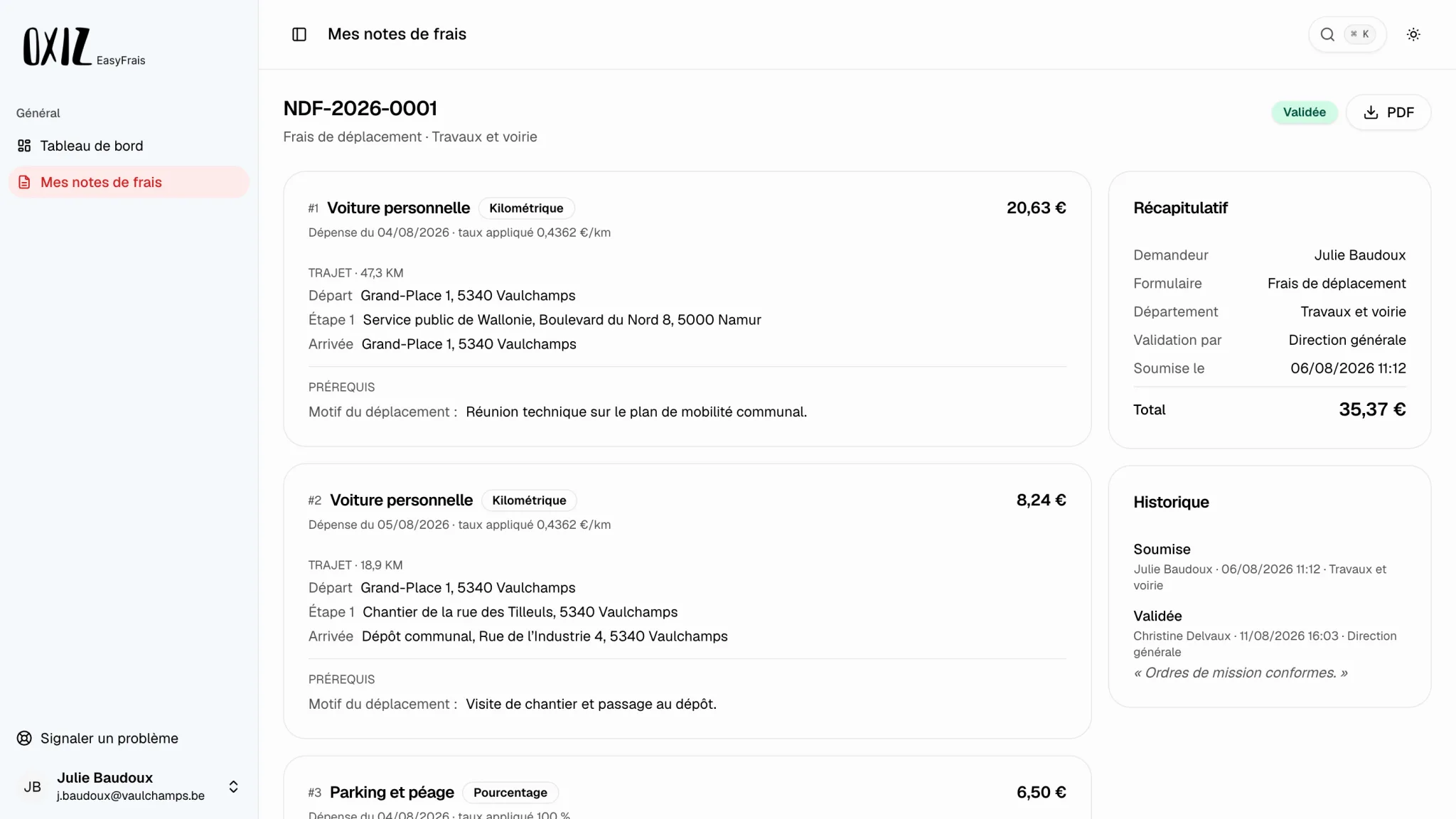Click the Kilométrique tag on expense #1
This screenshot has width=1456, height=819.
coord(526,208)
